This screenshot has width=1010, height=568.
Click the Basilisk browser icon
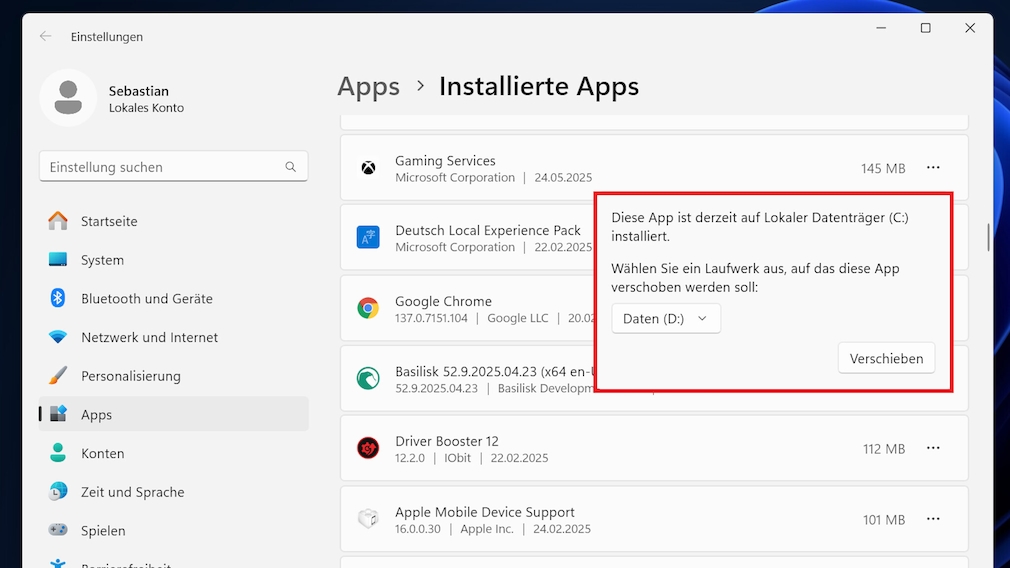point(368,378)
